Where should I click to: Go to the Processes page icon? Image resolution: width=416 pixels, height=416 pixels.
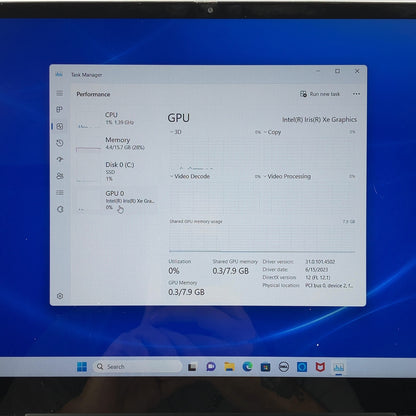pos(60,109)
